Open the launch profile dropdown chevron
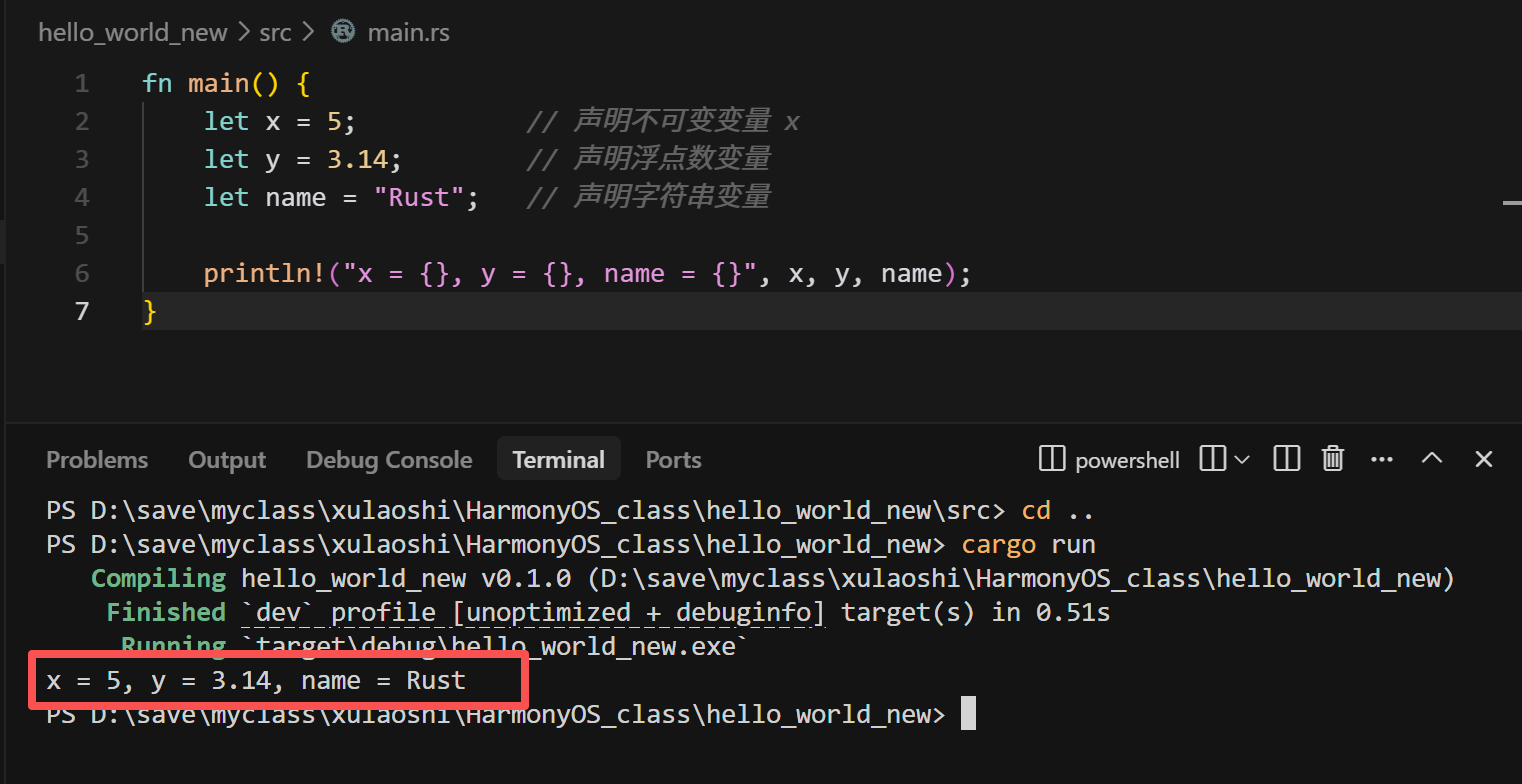 [x=1242, y=460]
